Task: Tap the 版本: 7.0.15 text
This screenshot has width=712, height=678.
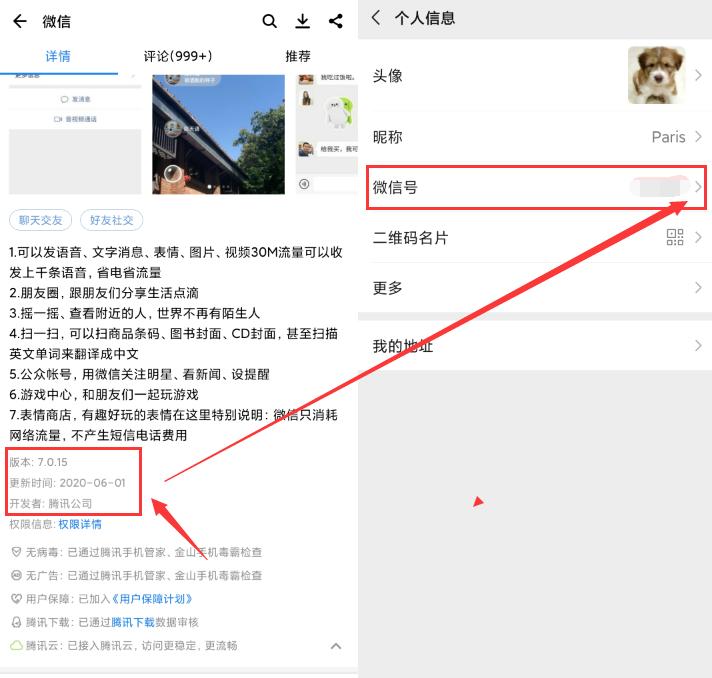Action: (x=39, y=462)
